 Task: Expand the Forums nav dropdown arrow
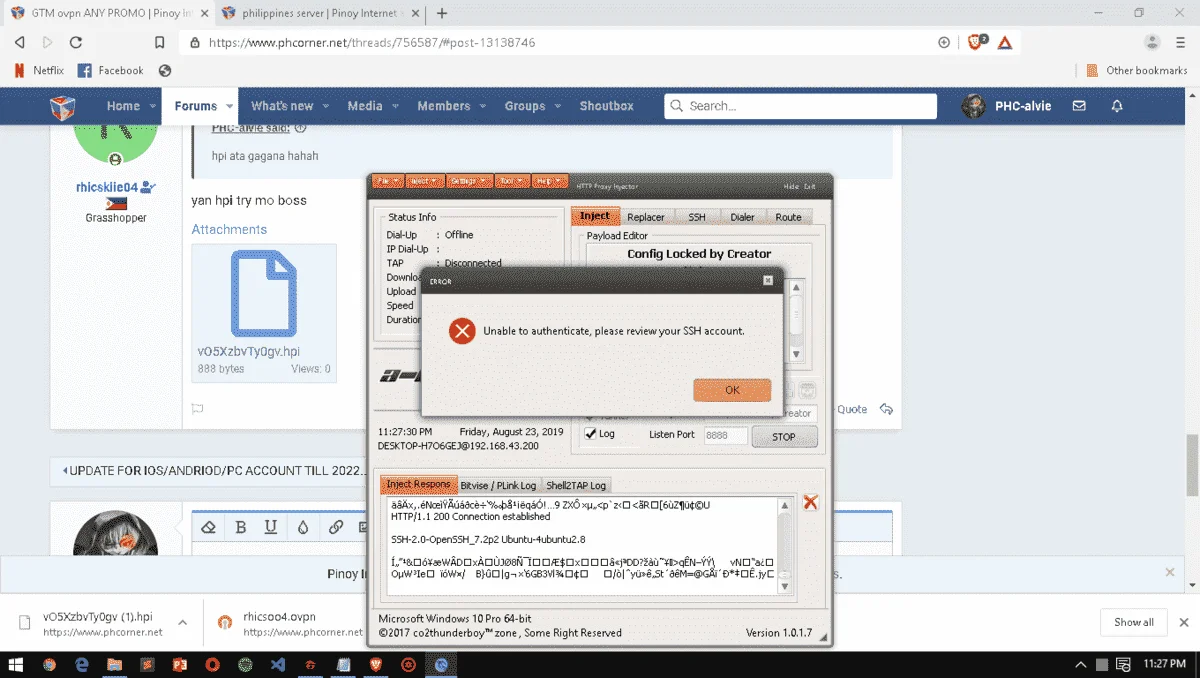229,106
